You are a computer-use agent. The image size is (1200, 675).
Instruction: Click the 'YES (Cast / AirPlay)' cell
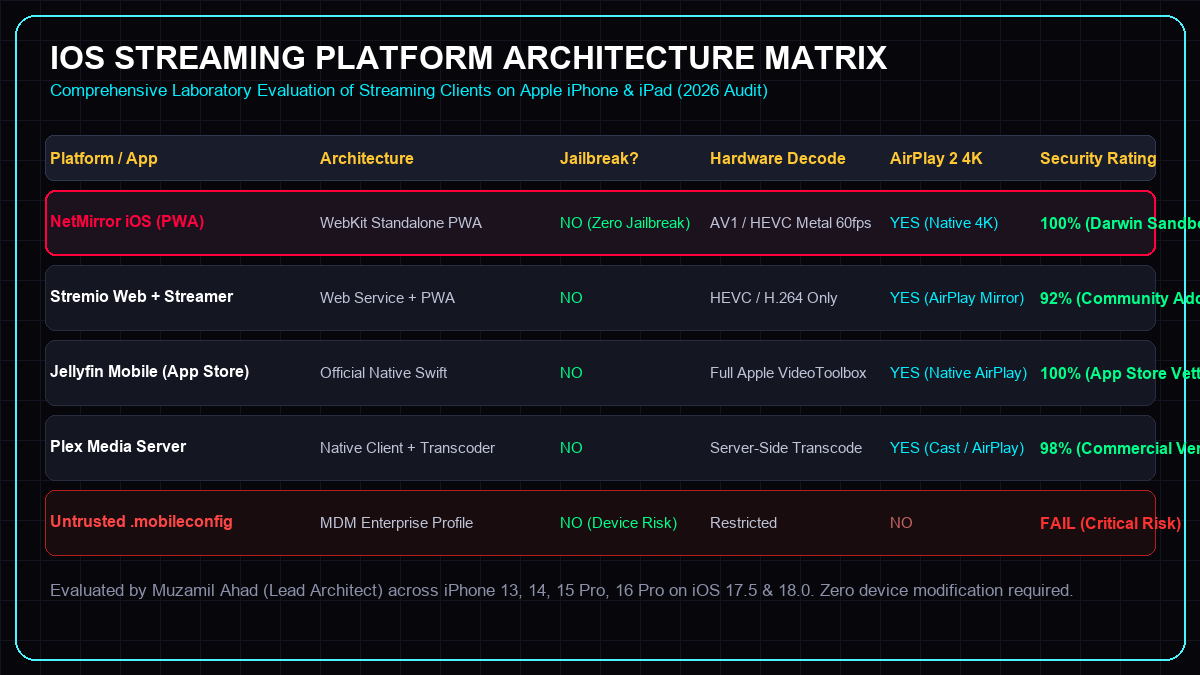(957, 448)
